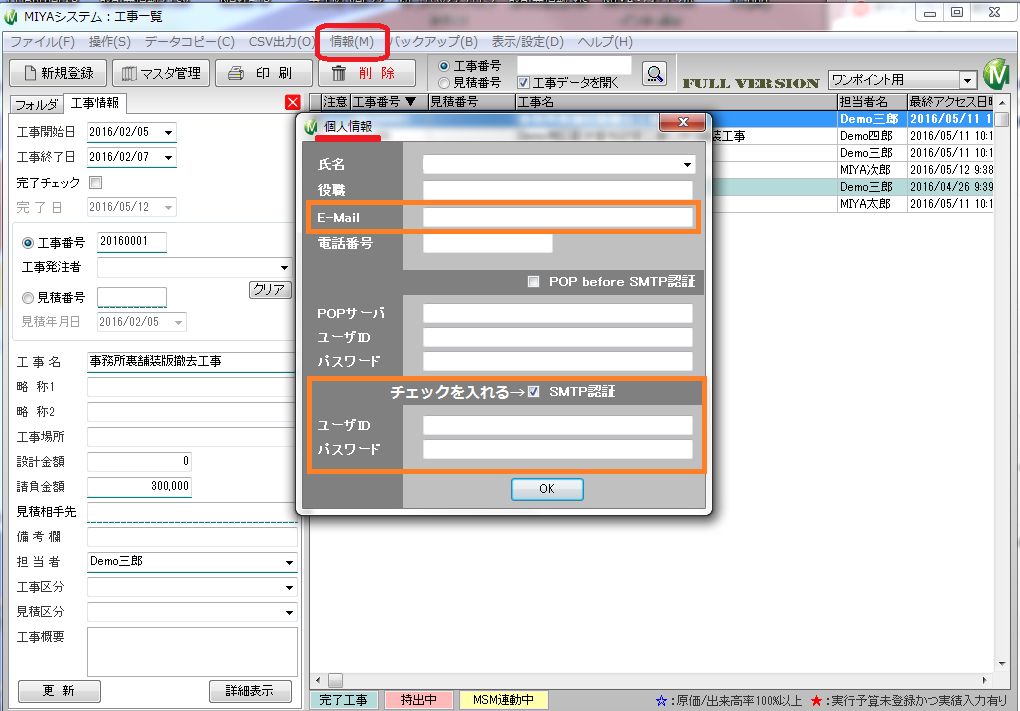Open the CSV出力(O) menu
The width and height of the screenshot is (1020, 711).
click(282, 42)
